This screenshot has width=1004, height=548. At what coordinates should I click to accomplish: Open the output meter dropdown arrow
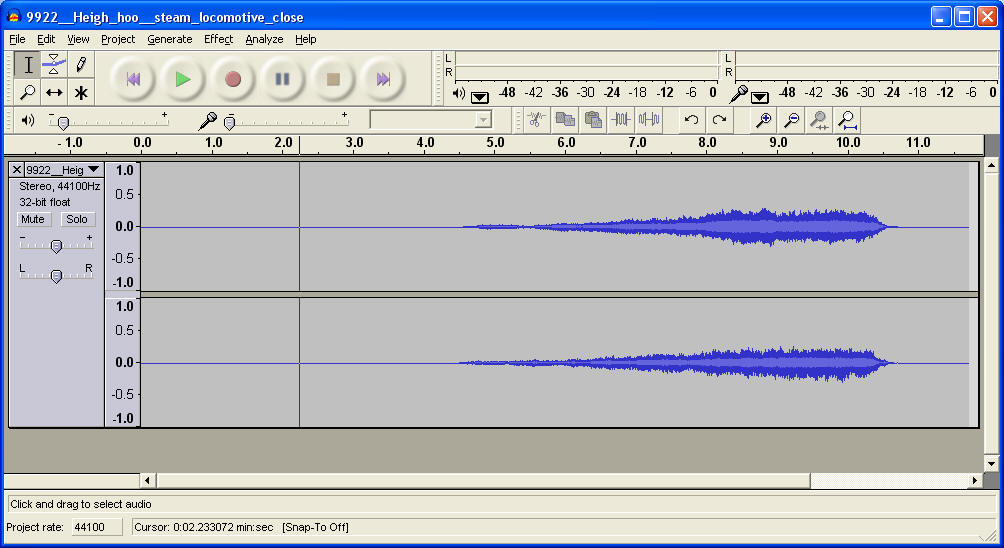click(x=480, y=96)
